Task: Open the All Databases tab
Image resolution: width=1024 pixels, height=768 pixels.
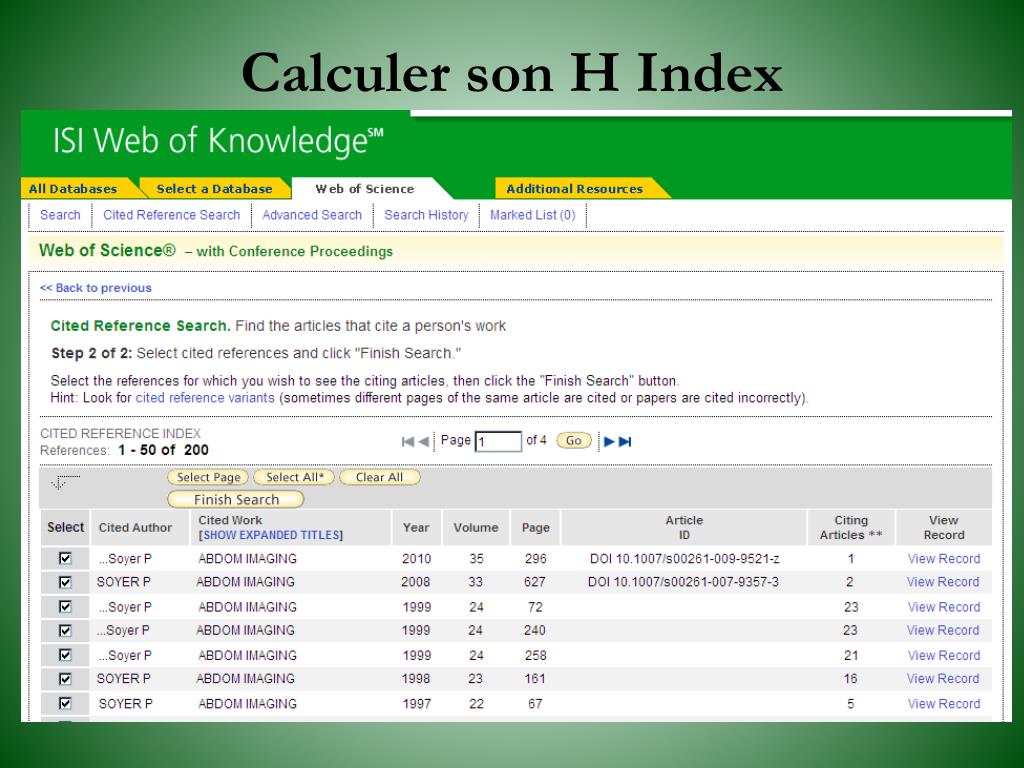Action: pyautogui.click(x=73, y=189)
